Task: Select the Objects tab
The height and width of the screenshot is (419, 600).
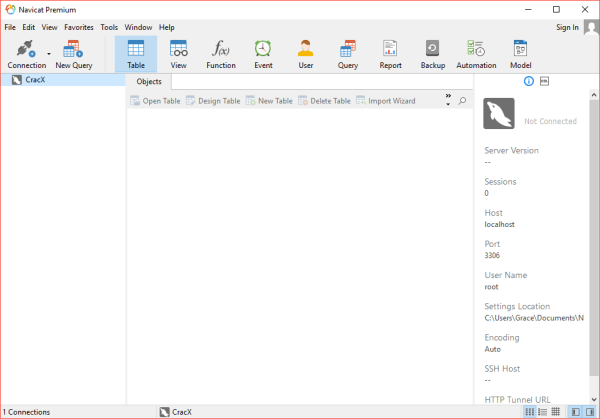Action: click(149, 82)
